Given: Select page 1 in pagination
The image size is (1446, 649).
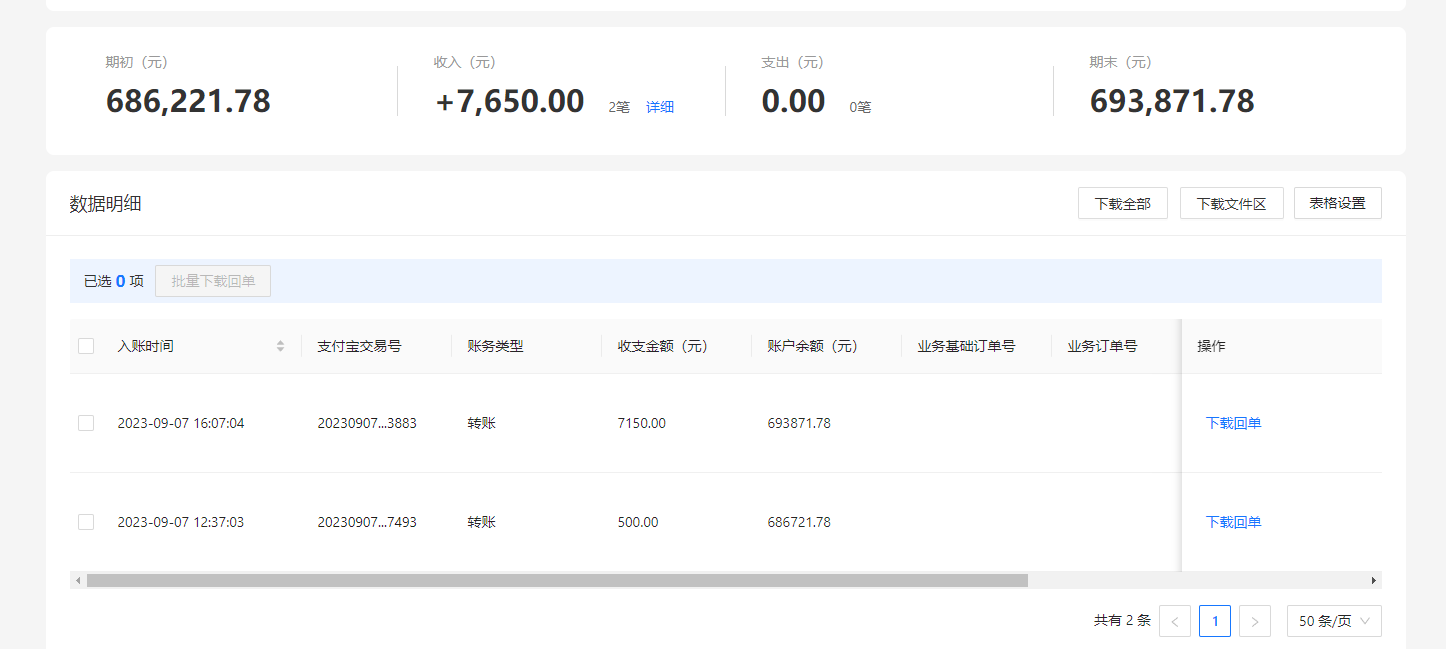Looking at the screenshot, I should [1215, 621].
